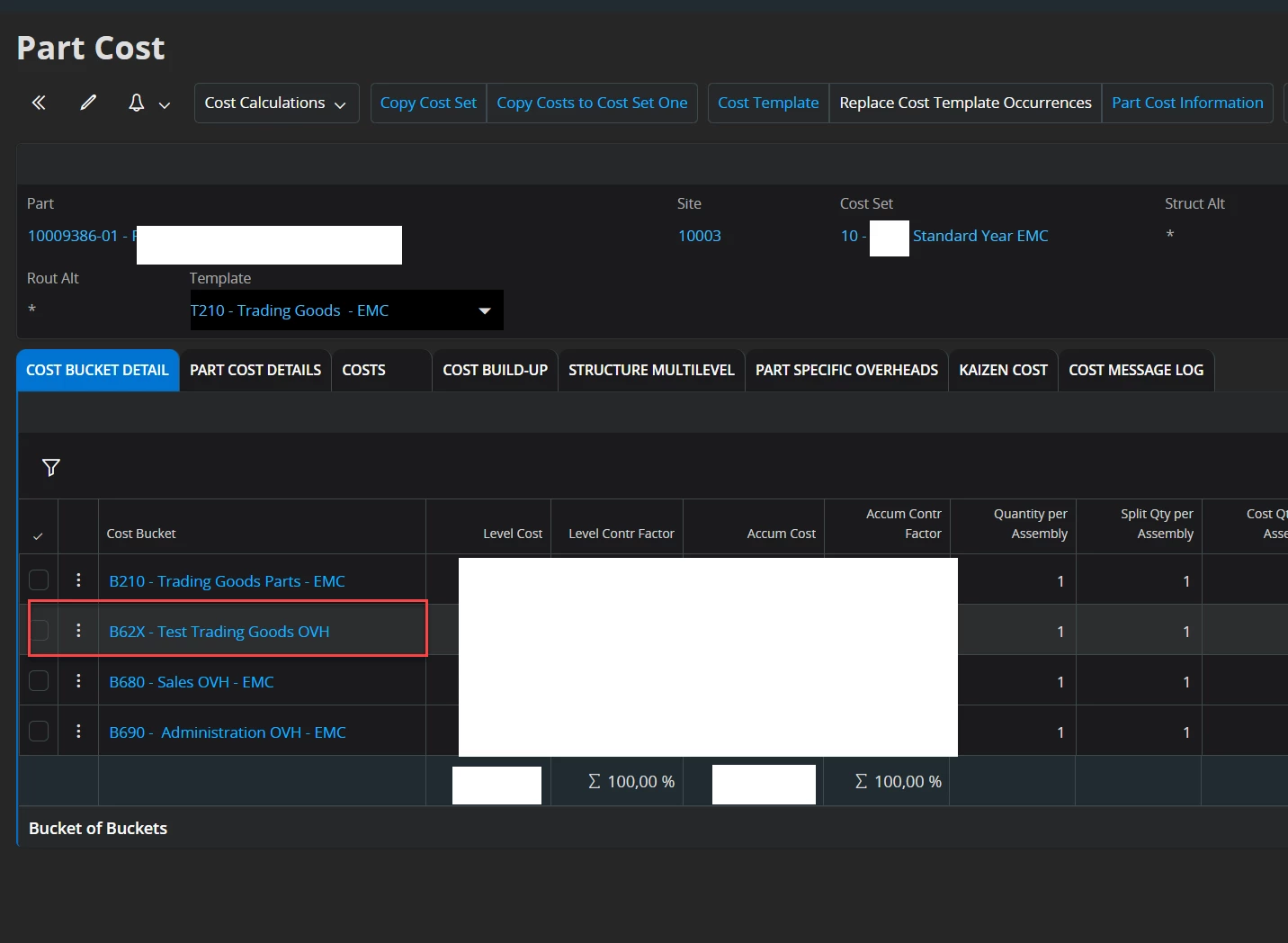Screen dimensions: 1288x943
Task: Tick the checkbox for row B210
Action: point(39,580)
